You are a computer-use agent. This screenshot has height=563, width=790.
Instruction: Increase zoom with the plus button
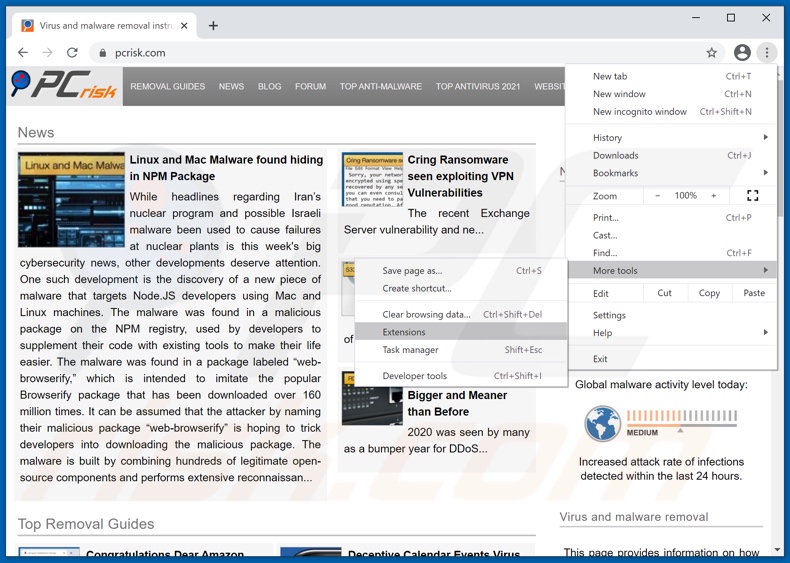click(x=714, y=196)
